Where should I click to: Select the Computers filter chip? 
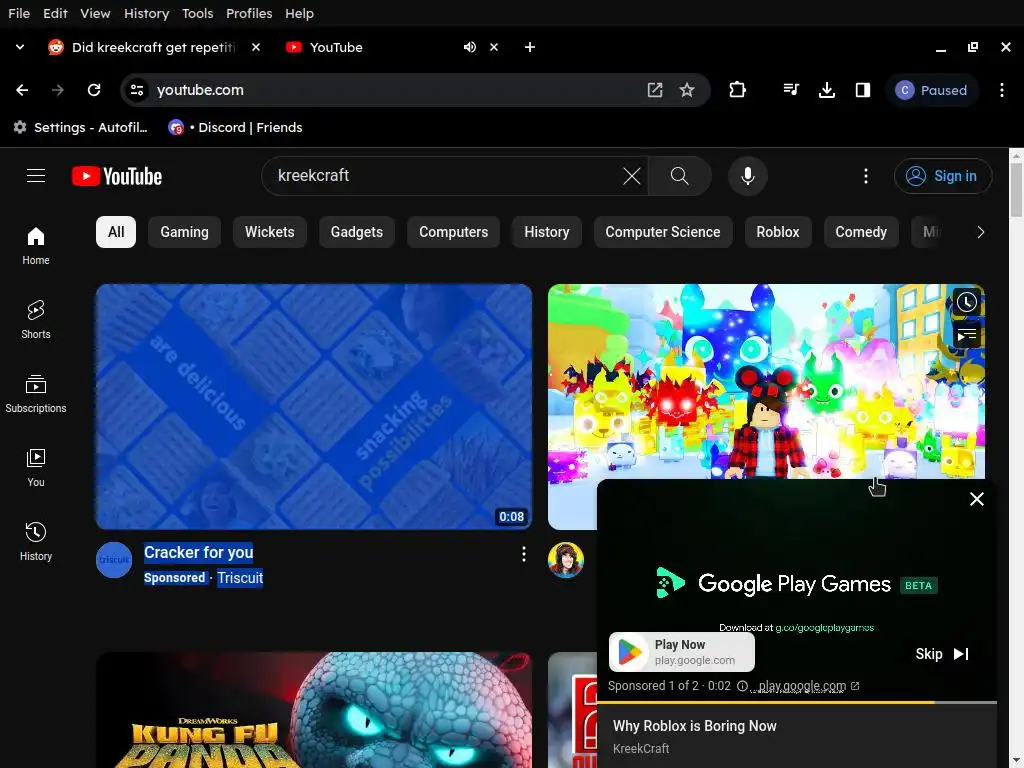(x=453, y=232)
